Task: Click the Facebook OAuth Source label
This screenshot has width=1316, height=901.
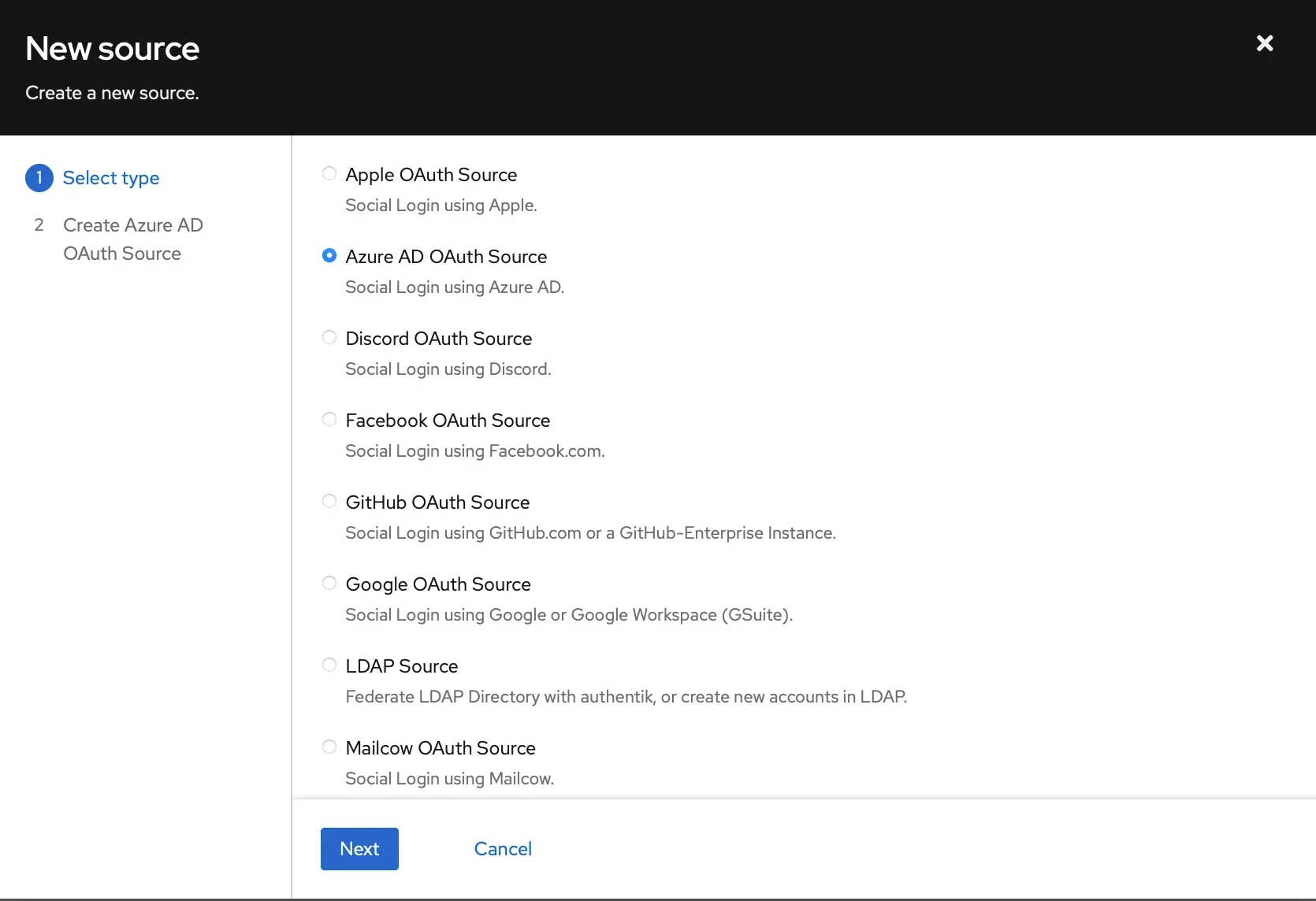Action: 448,421
